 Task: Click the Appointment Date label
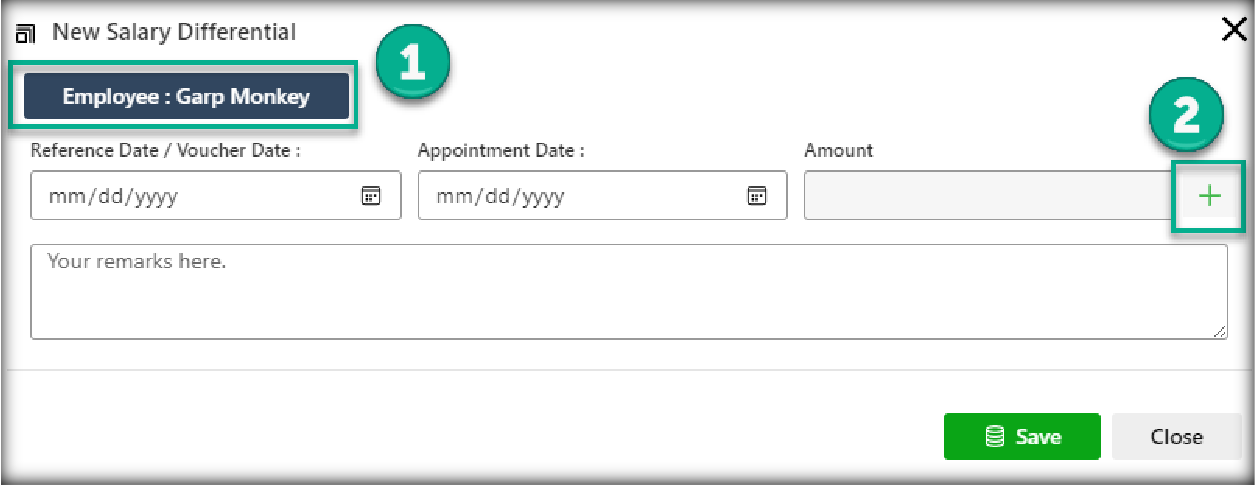[x=501, y=151]
